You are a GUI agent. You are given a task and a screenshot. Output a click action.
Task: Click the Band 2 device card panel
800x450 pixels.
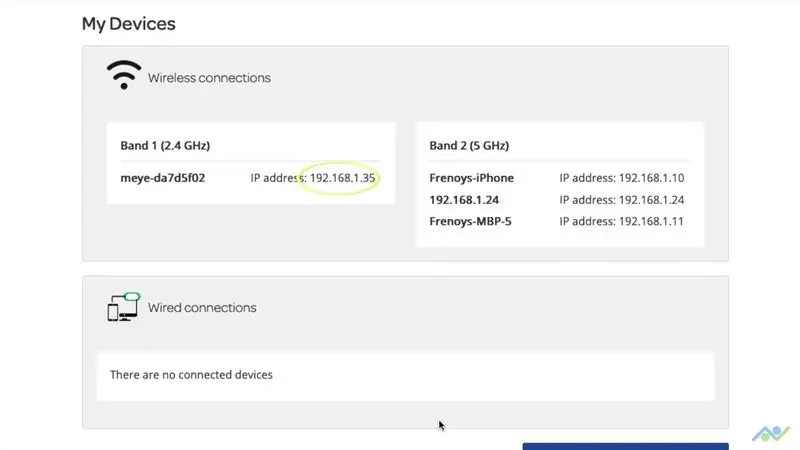(560, 185)
